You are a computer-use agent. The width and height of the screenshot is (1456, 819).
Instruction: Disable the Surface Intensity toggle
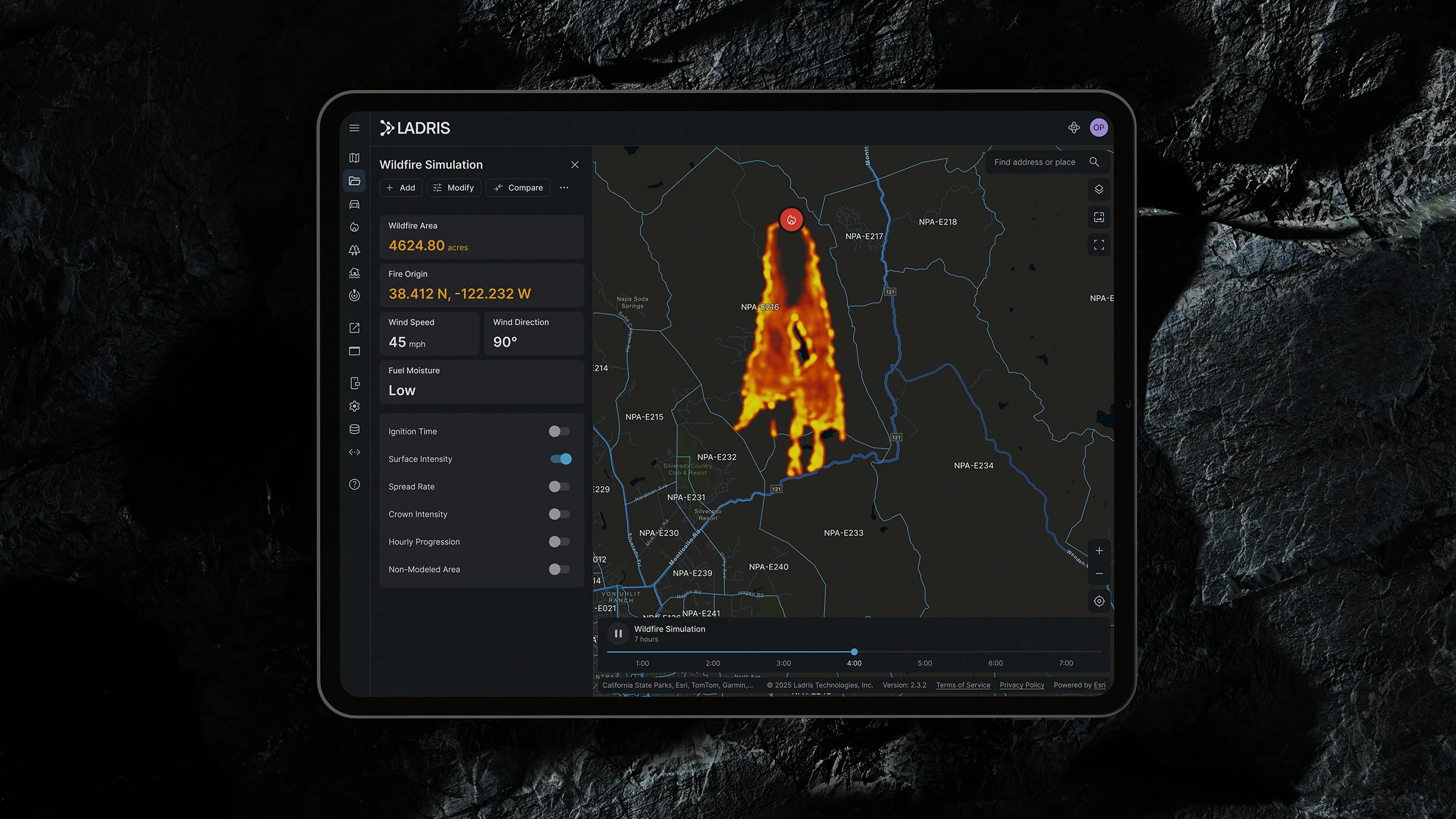(560, 459)
